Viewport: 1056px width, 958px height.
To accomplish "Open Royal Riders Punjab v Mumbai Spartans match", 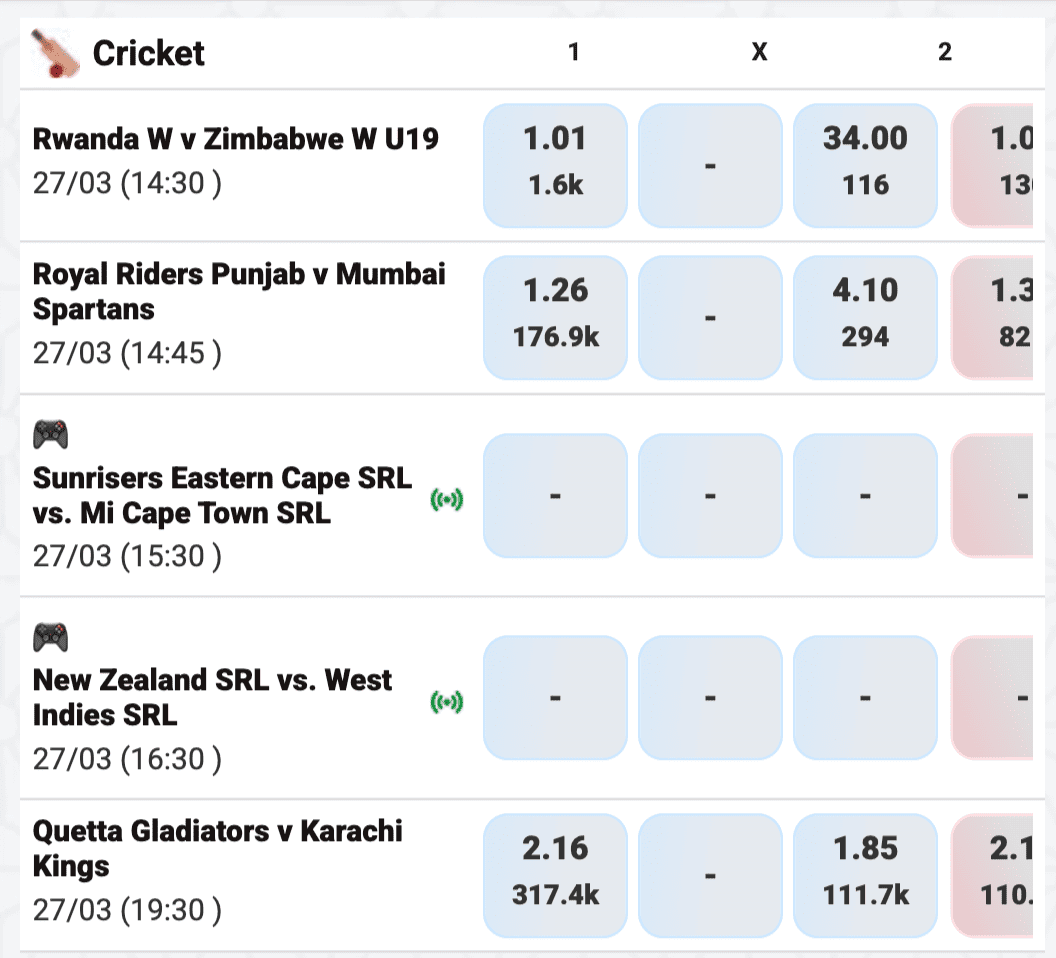I will [x=239, y=291].
